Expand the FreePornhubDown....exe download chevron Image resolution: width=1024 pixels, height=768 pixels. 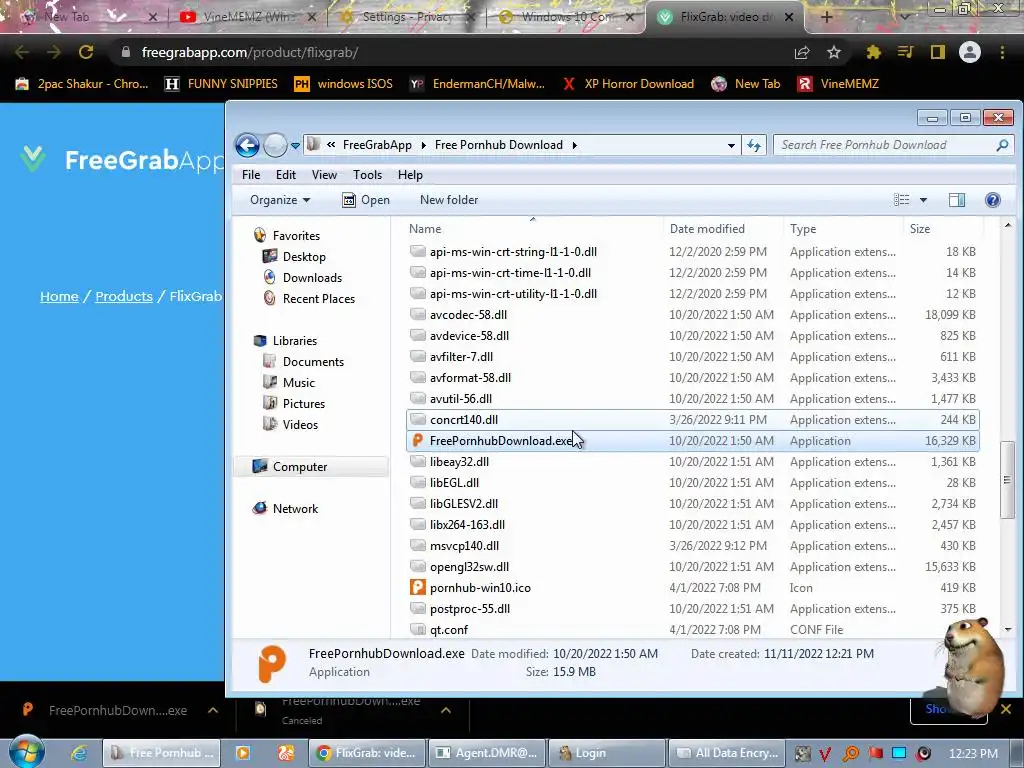(x=213, y=710)
